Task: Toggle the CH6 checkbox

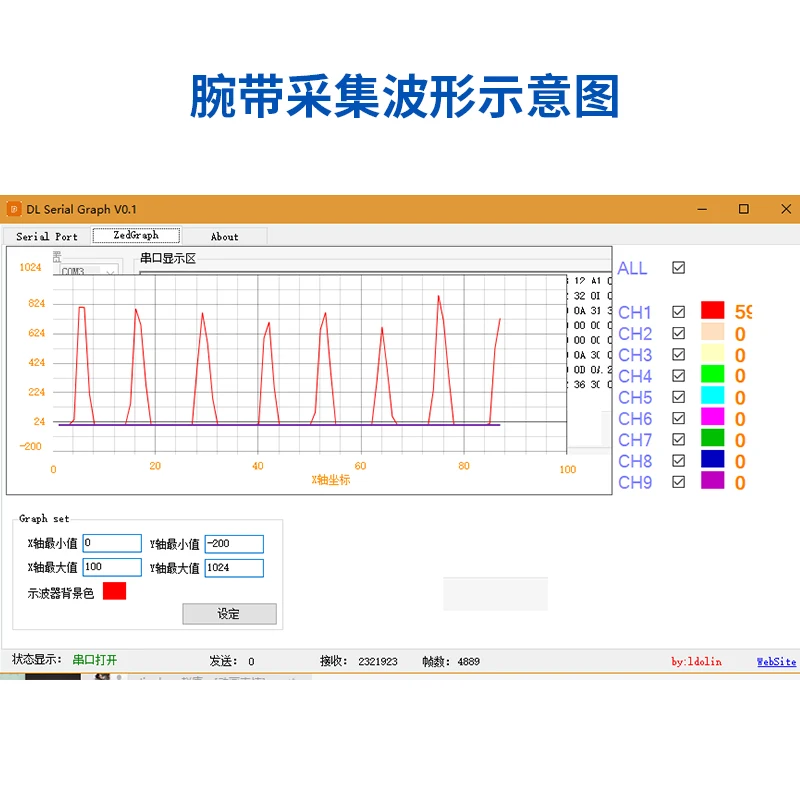Action: (x=679, y=418)
